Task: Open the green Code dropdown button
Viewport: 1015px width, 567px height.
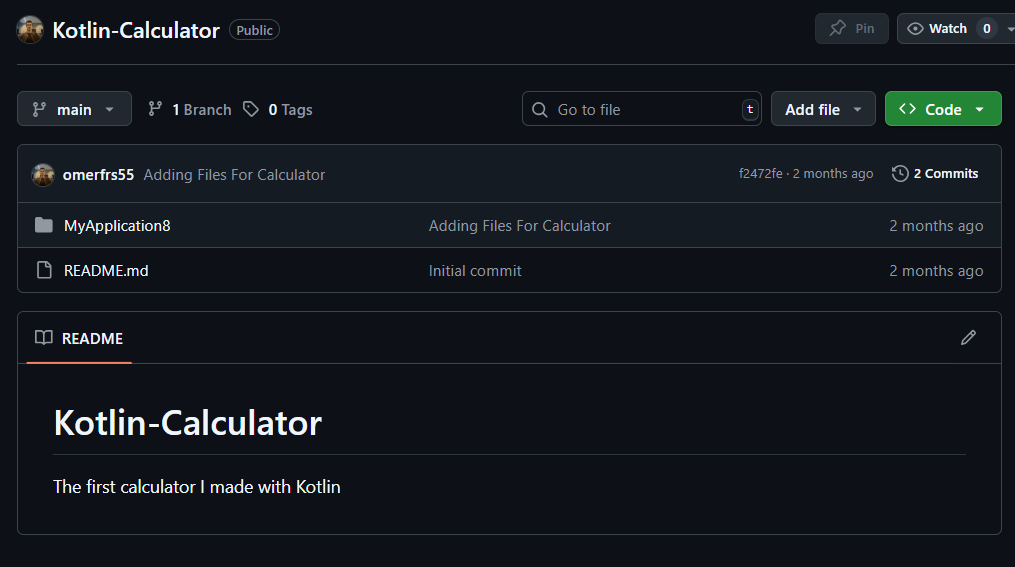Action: [943, 109]
